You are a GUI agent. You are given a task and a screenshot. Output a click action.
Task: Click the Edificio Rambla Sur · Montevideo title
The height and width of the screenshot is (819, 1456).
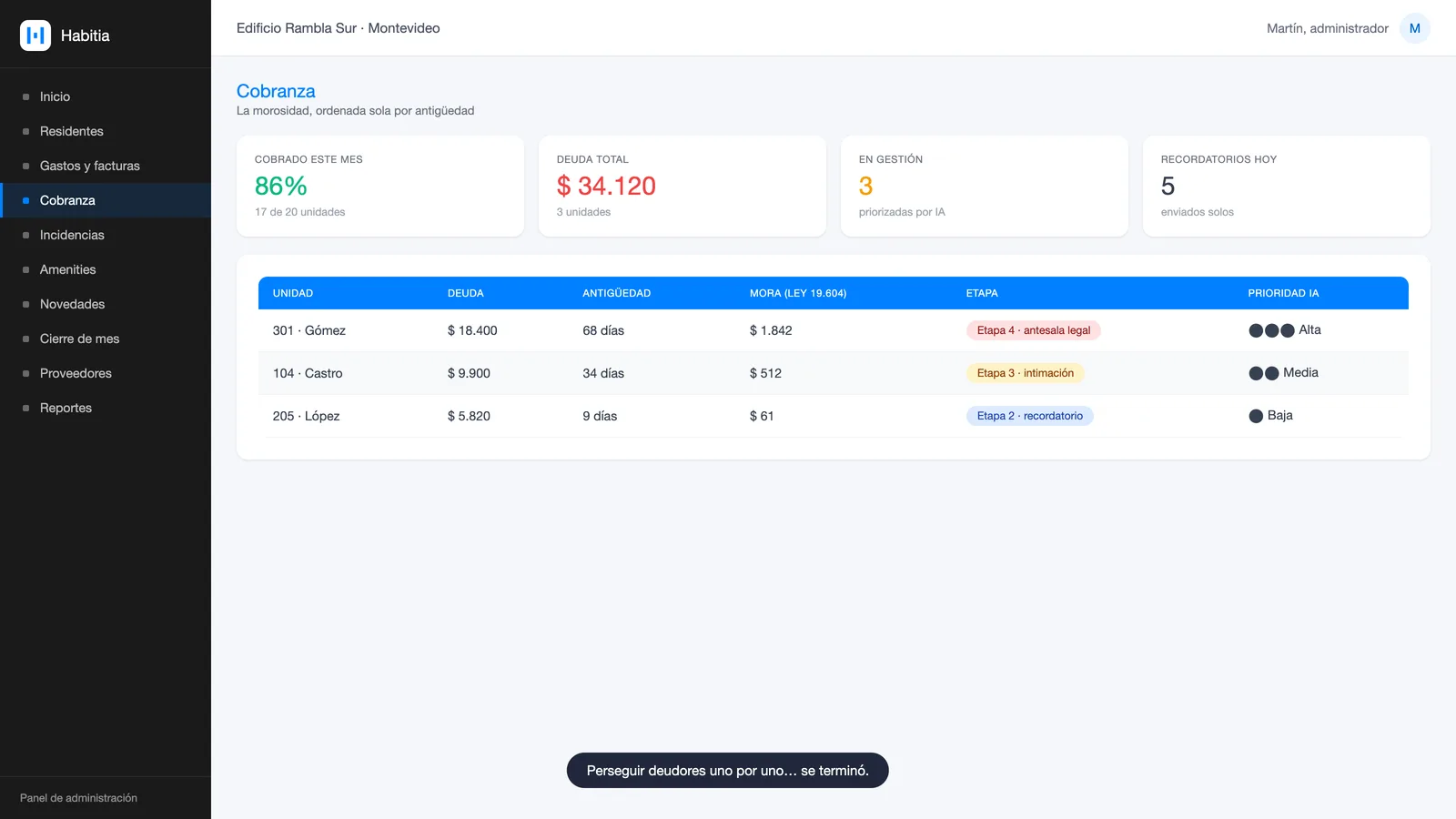coord(339,28)
